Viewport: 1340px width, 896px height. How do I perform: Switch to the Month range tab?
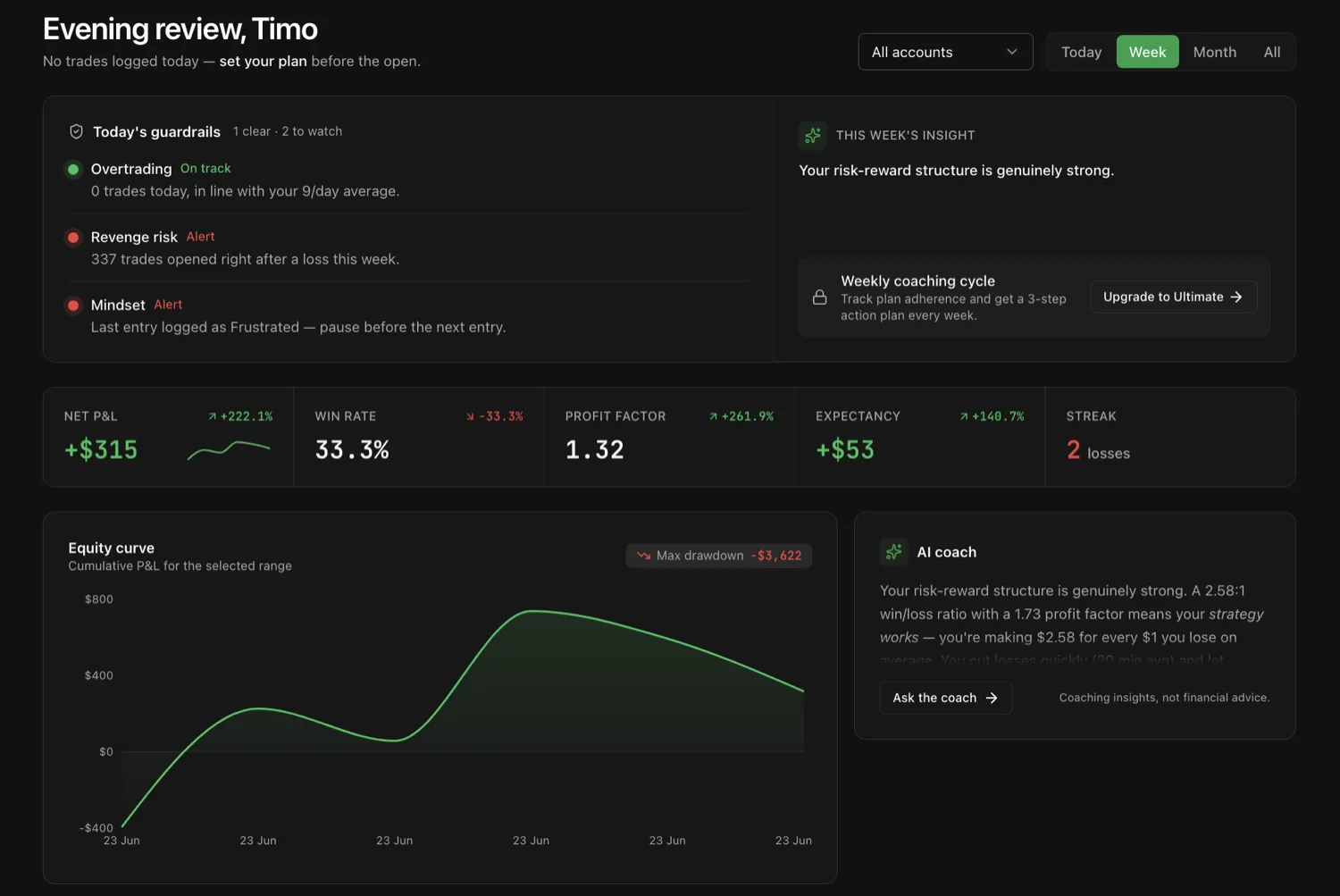pos(1214,52)
